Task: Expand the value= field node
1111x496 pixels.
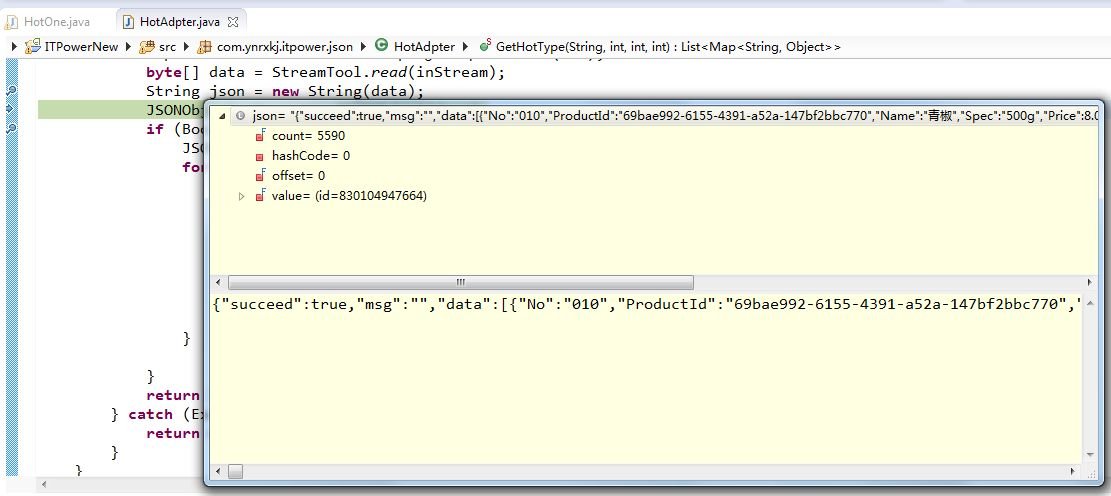Action: pos(242,196)
